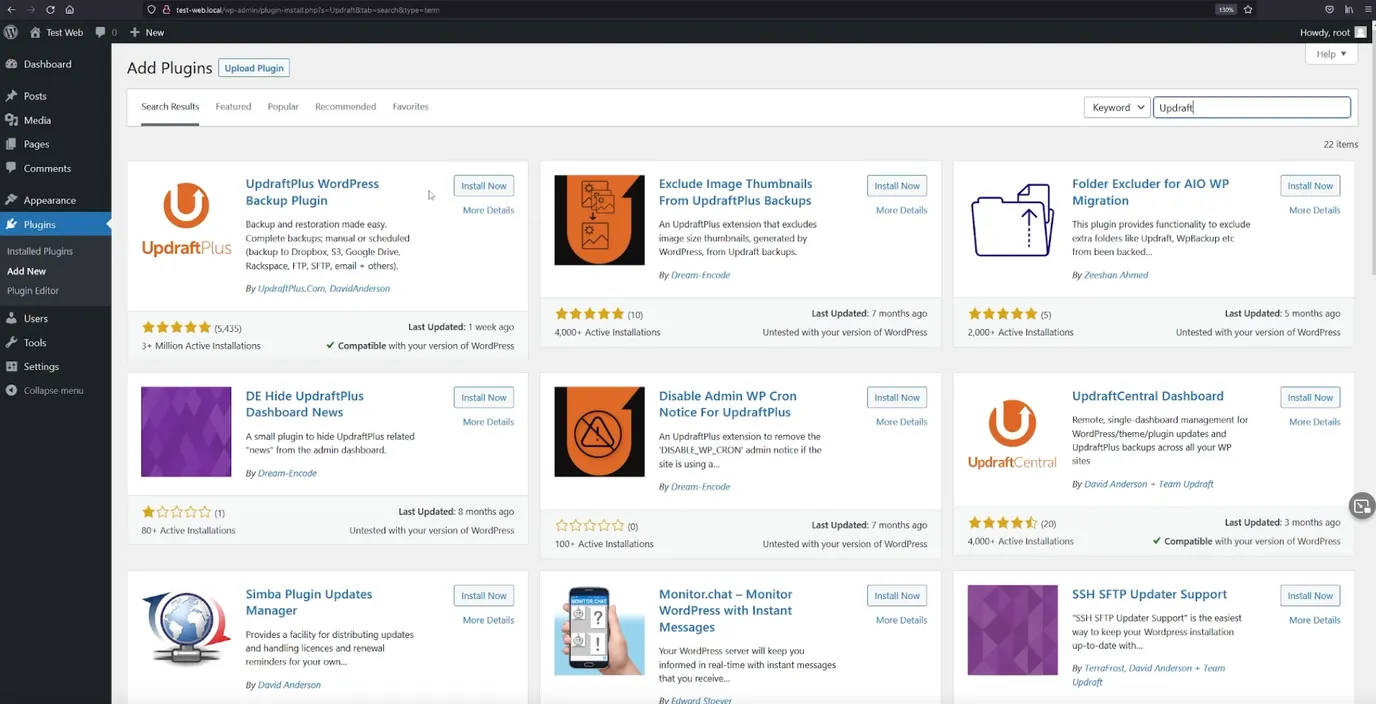Go to browser home page

(69, 9)
